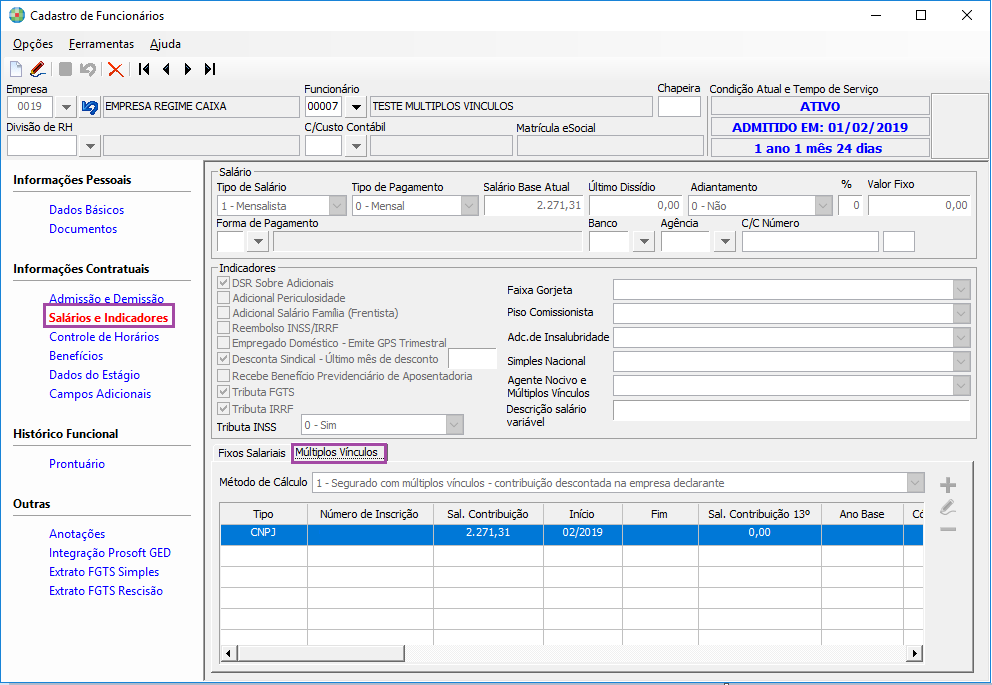Open the Adiantamento dropdown

[823, 206]
